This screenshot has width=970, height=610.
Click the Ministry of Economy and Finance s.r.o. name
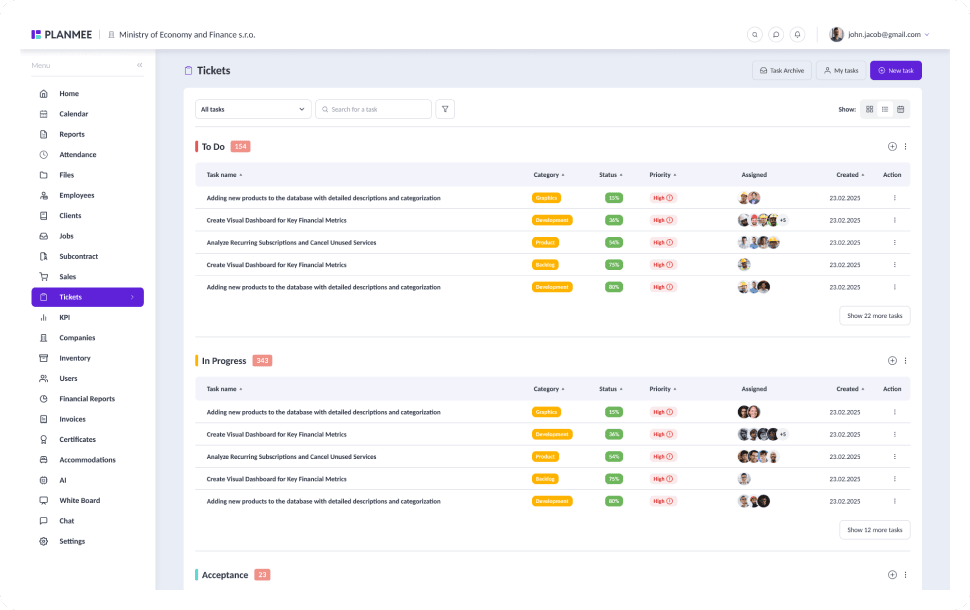pyautogui.click(x=187, y=35)
